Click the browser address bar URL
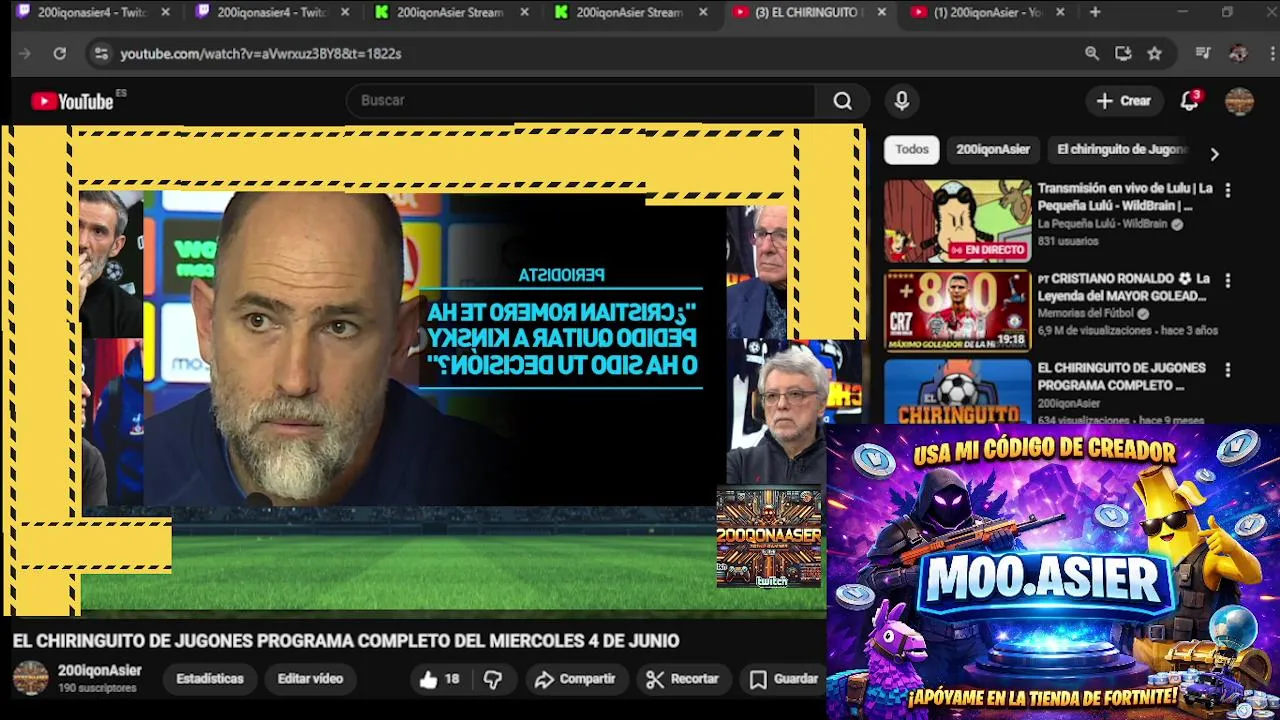 click(x=261, y=53)
